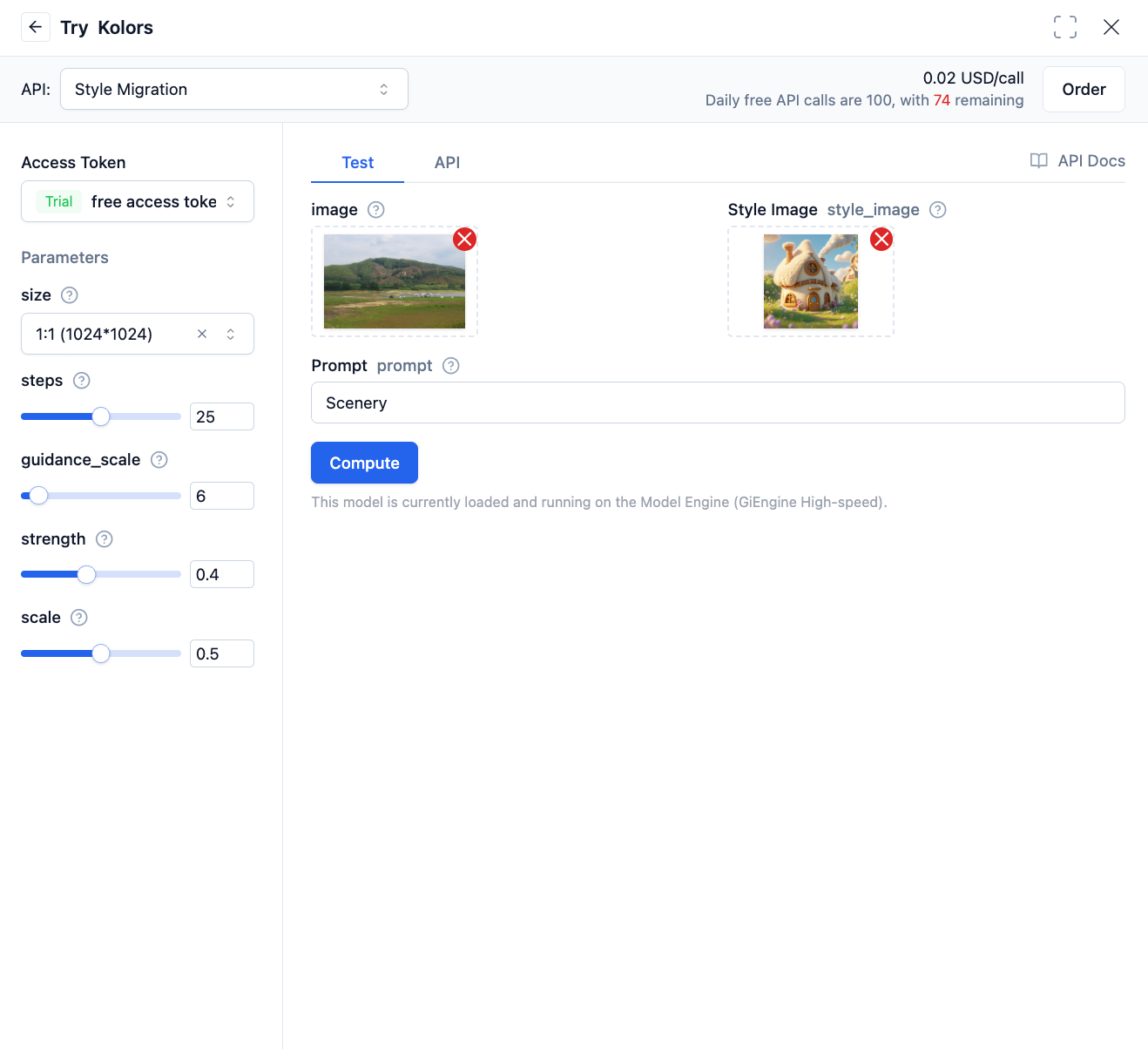The width and height of the screenshot is (1148, 1049).
Task: Remove the uploaded landscape image
Action: point(465,239)
